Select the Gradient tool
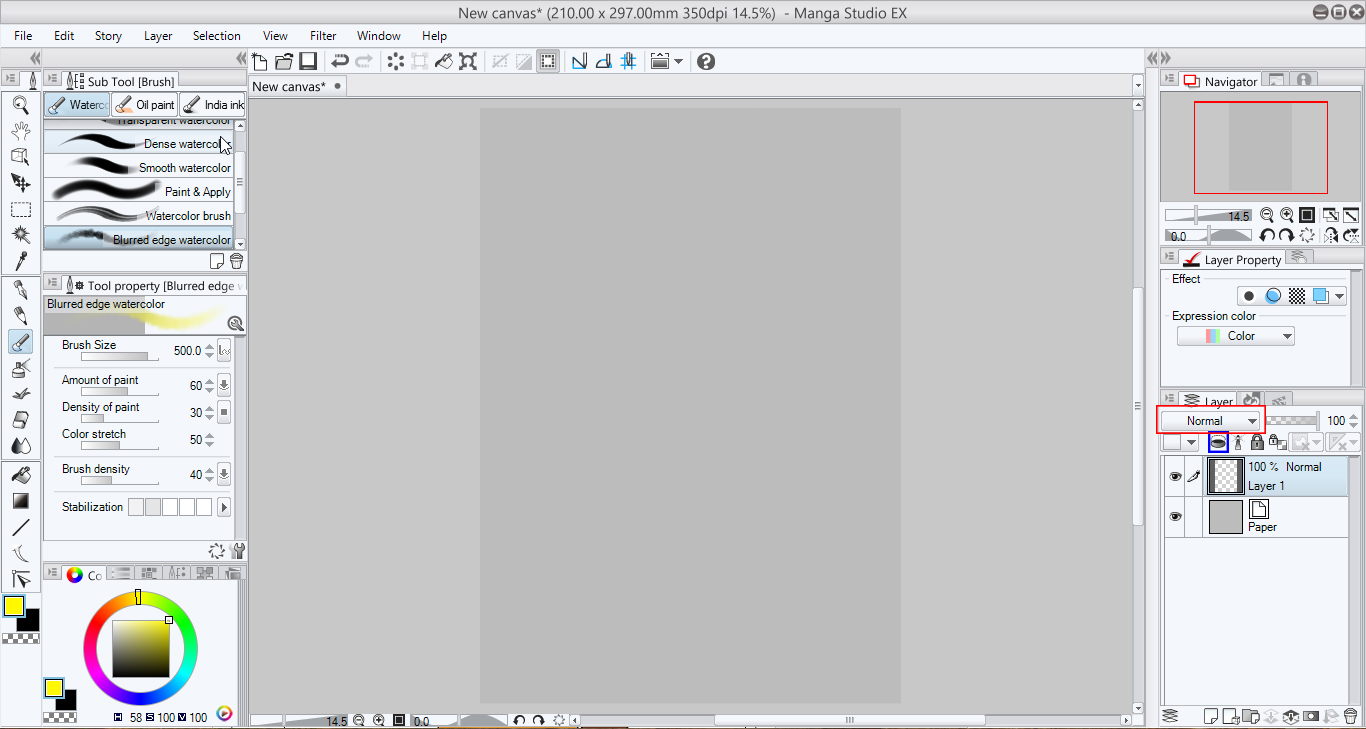 coord(20,501)
